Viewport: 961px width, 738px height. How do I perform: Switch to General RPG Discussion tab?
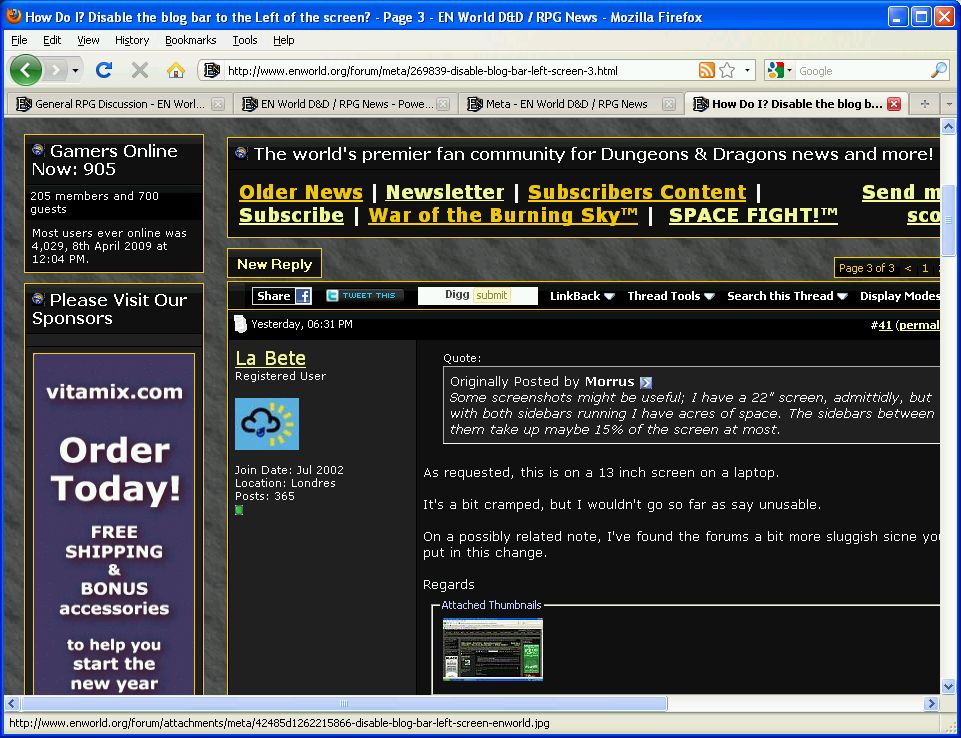click(x=118, y=104)
